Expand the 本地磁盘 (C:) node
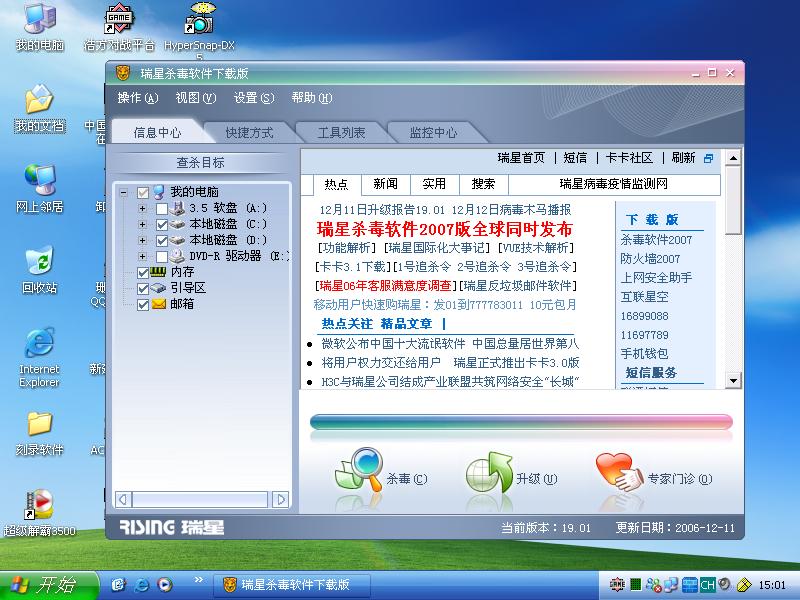Image resolution: width=800 pixels, height=600 pixels. tap(142, 224)
